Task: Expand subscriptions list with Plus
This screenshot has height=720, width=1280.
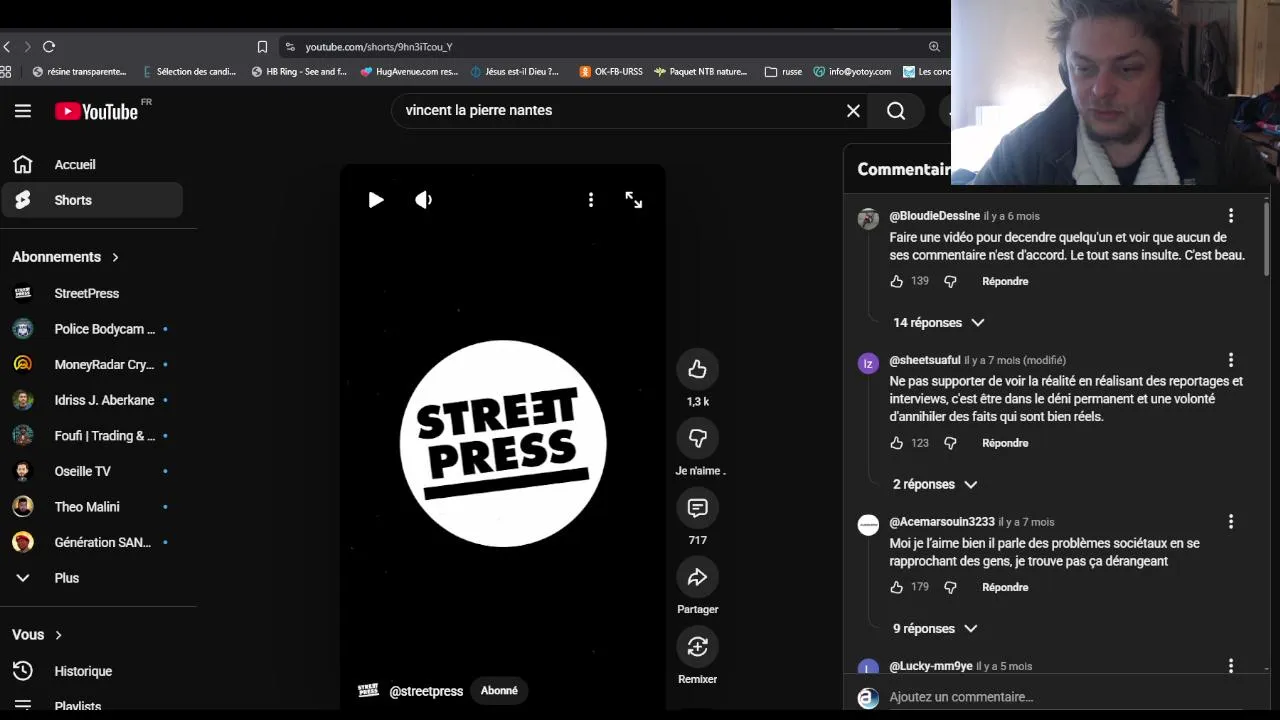Action: point(92,578)
